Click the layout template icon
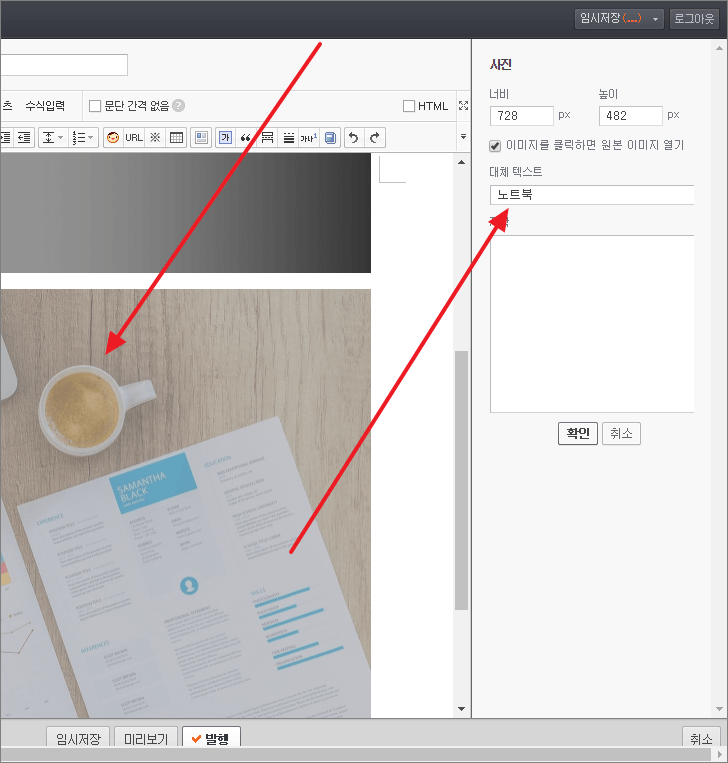 (x=201, y=138)
